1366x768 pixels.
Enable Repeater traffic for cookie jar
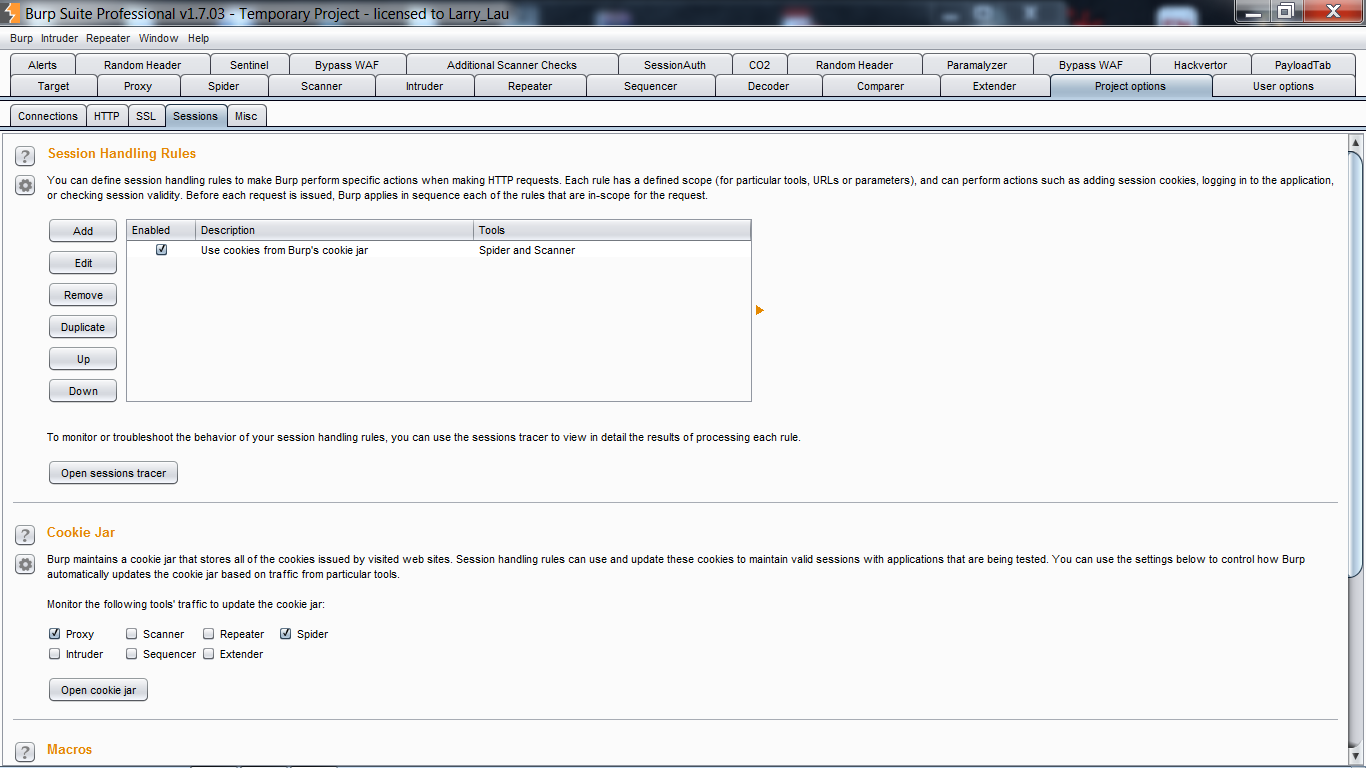coord(209,634)
